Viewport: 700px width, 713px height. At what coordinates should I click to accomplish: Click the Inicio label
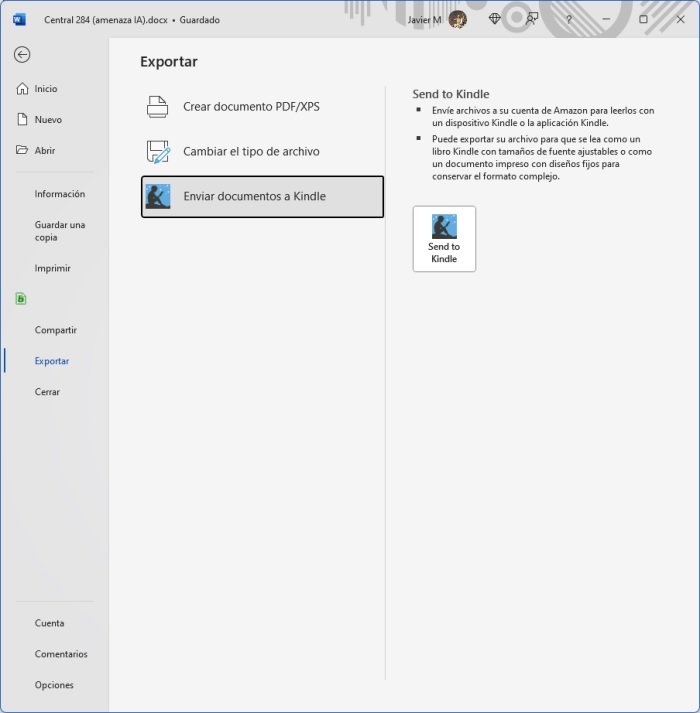[x=46, y=89]
